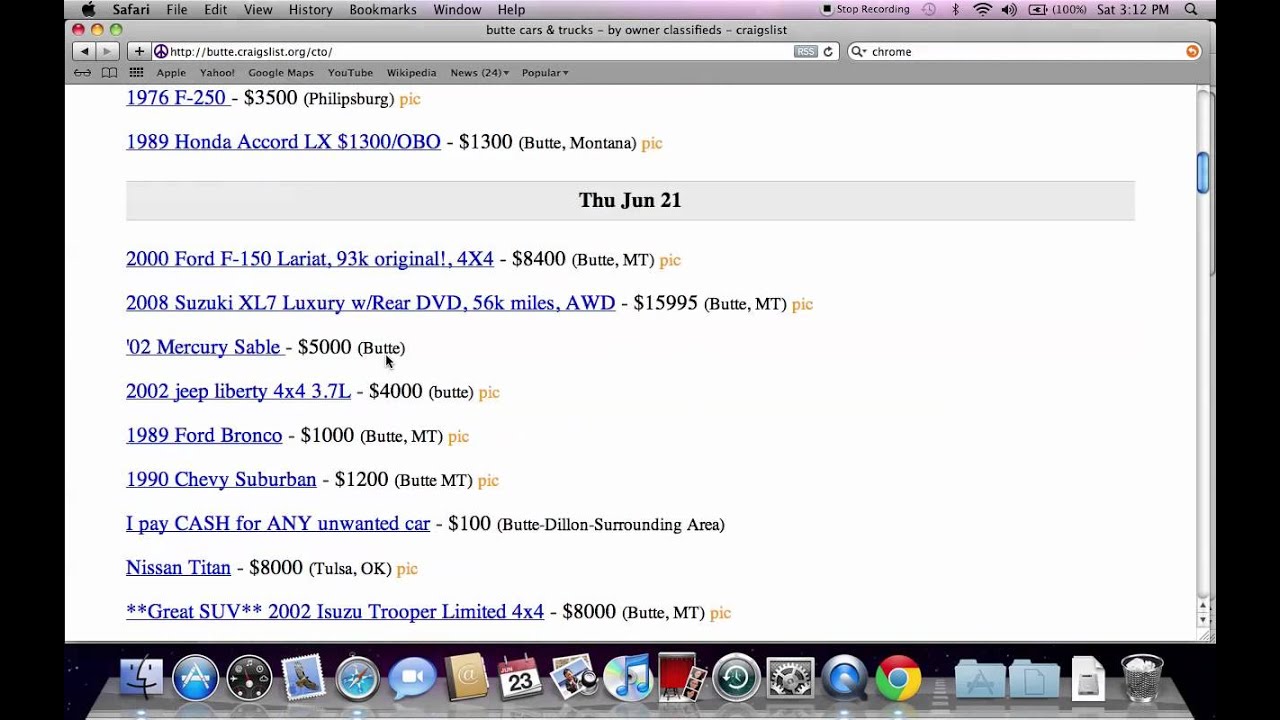Open the 1976 F-250 listing

pos(178,98)
